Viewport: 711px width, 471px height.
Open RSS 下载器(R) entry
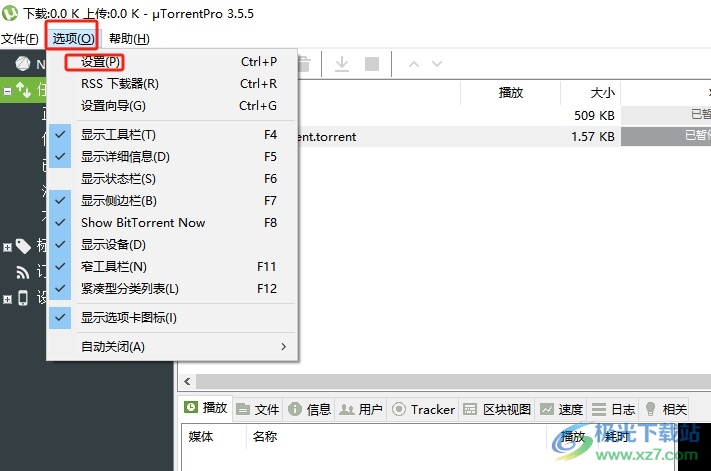(173, 84)
